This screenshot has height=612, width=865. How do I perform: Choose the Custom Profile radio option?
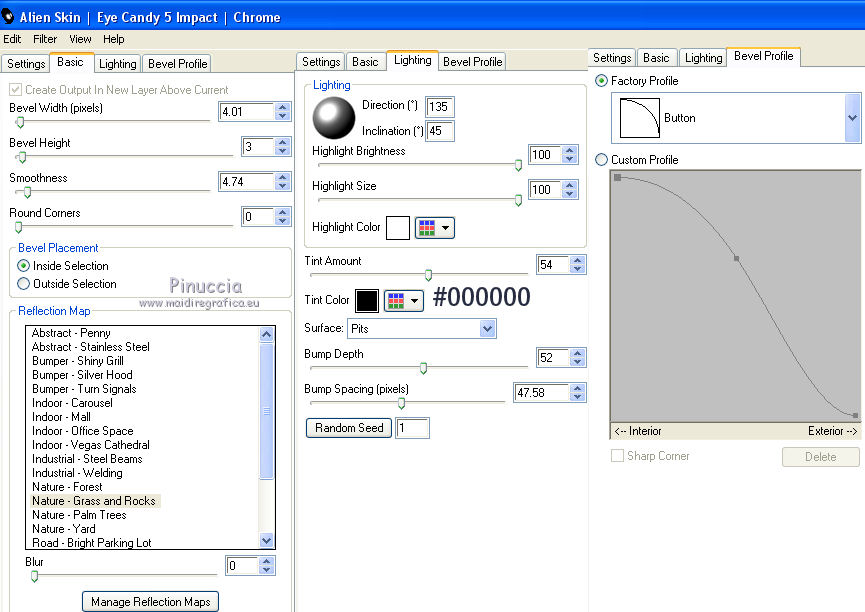click(x=601, y=159)
